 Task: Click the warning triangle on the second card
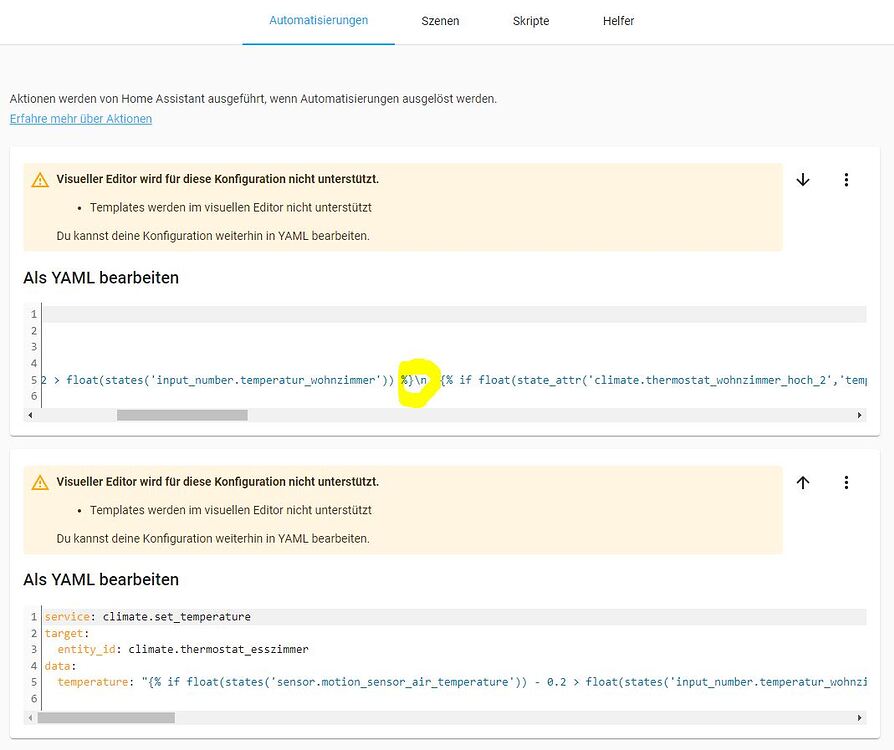pos(40,482)
